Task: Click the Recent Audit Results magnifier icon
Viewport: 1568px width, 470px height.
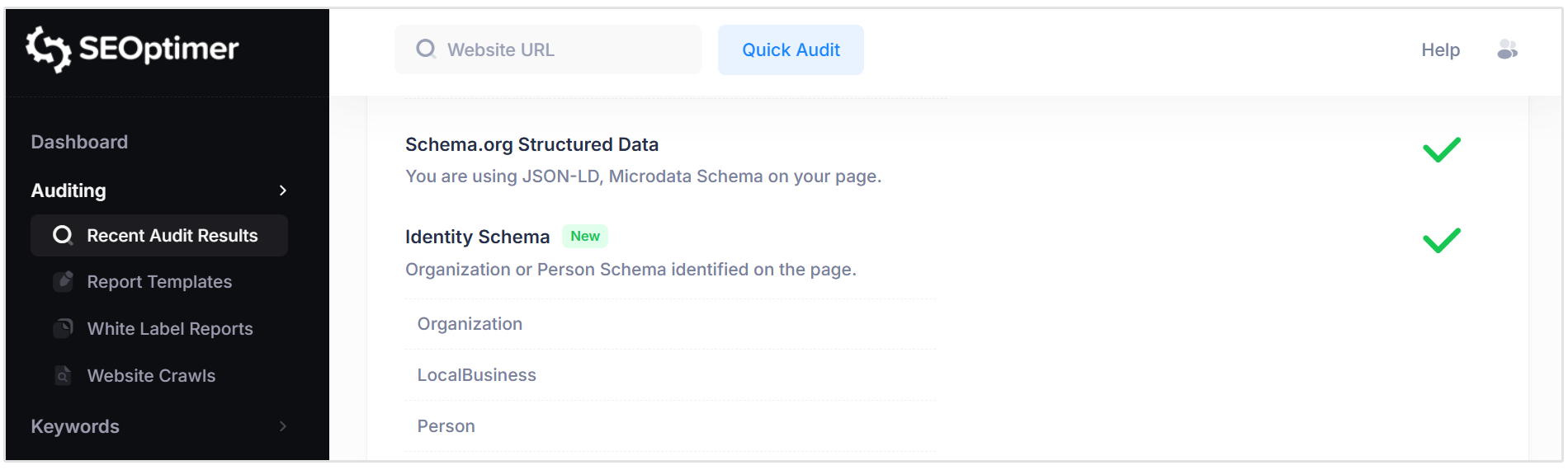Action: tap(63, 236)
